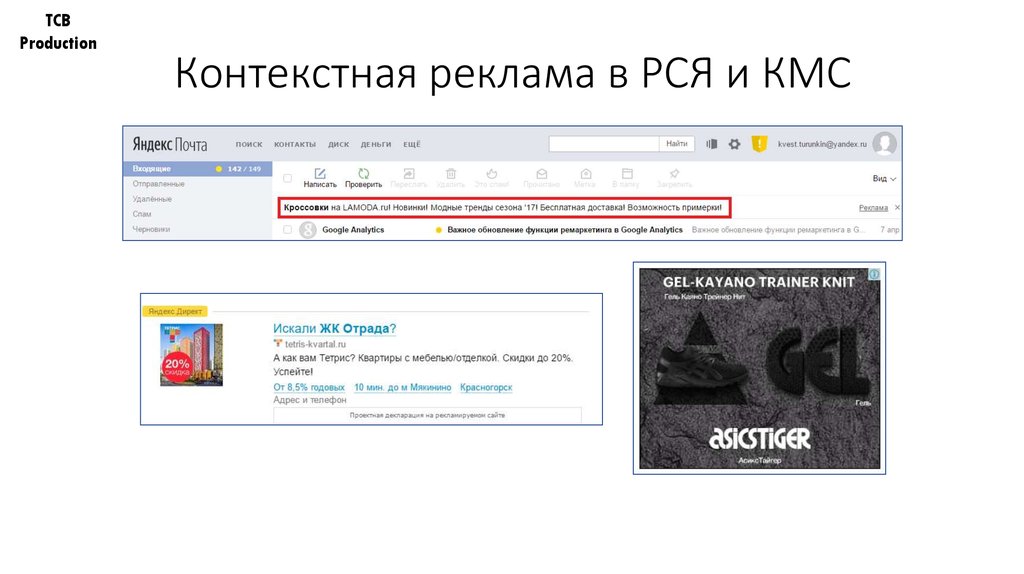Expand the Вид view dropdown

tap(884, 179)
